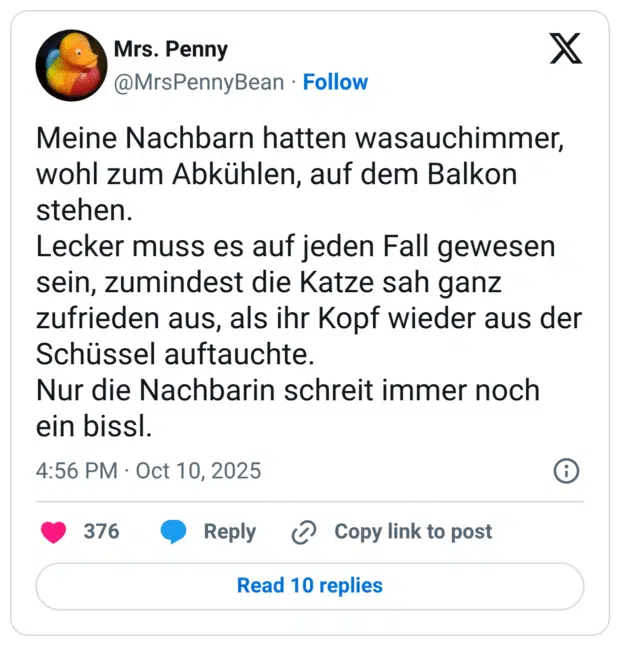Image resolution: width=620 pixels, height=646 pixels.
Task: Click the X logo
Action: coord(565,48)
